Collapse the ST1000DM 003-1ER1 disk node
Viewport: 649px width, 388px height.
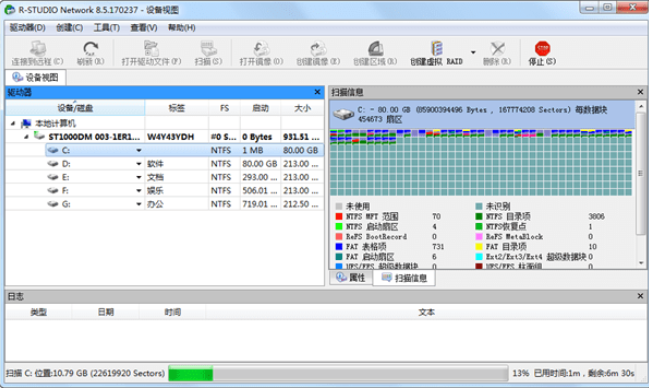point(26,136)
